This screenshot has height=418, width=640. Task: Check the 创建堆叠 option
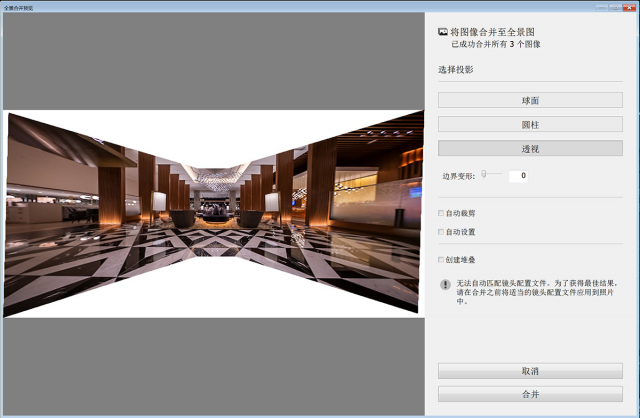[442, 260]
